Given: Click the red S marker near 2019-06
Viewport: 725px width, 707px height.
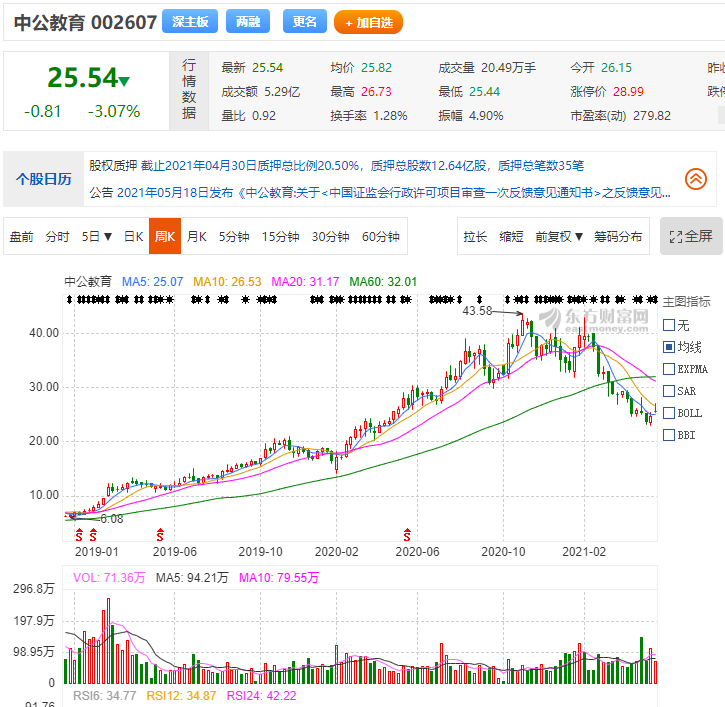Looking at the screenshot, I should tap(160, 535).
